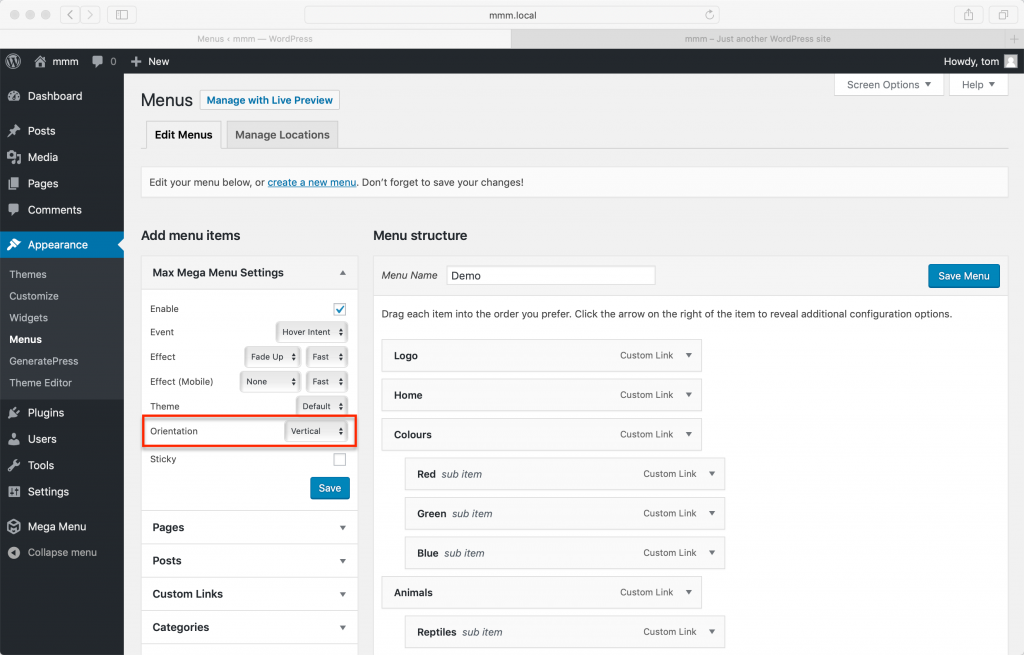Click the Save Menu button

963,275
